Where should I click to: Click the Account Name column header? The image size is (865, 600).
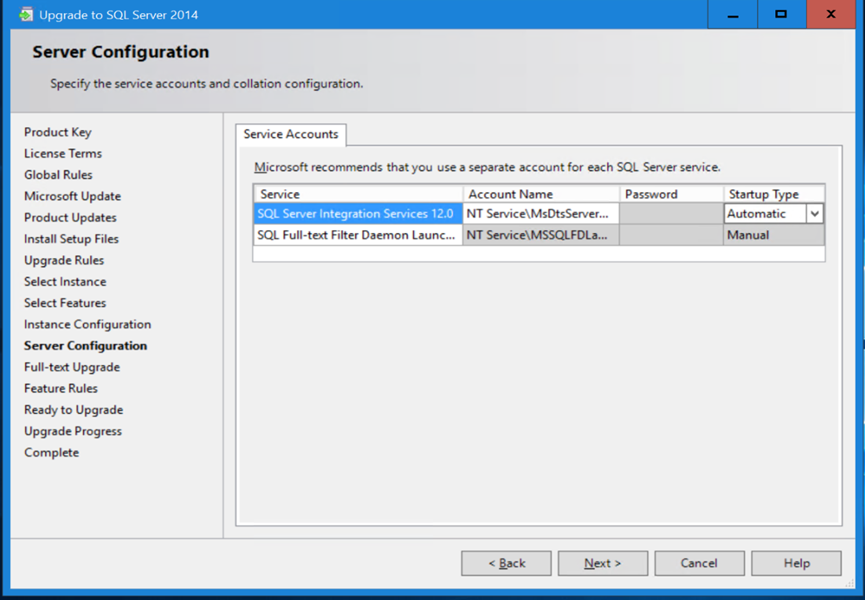click(541, 194)
